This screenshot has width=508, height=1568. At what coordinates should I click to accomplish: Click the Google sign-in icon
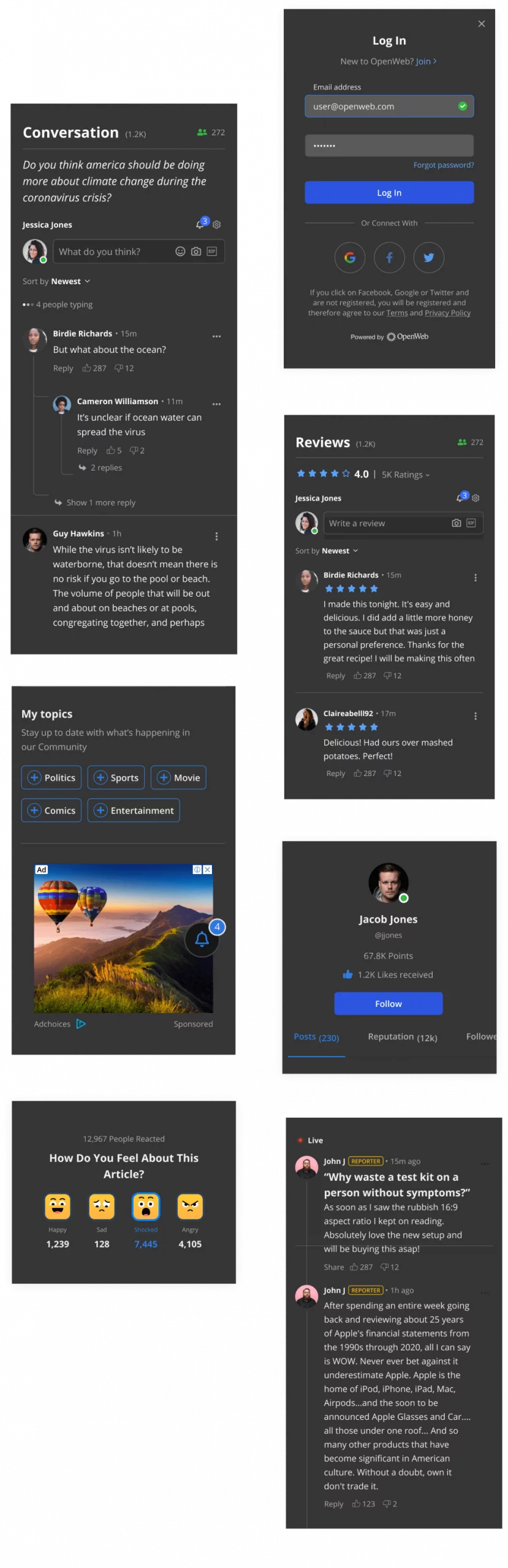pyautogui.click(x=350, y=257)
